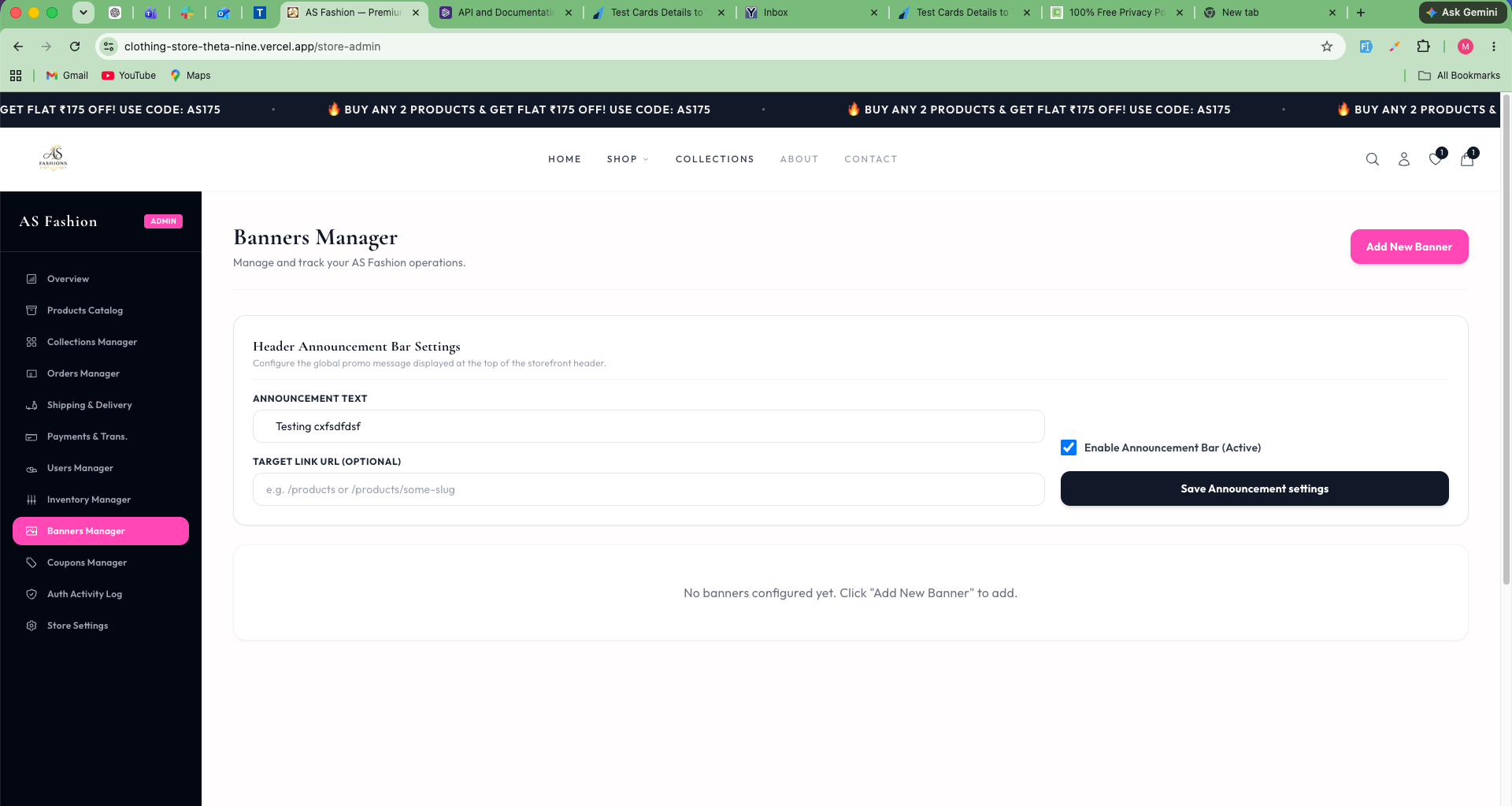
Task: Click the Announcement Text input field
Action: pos(649,426)
